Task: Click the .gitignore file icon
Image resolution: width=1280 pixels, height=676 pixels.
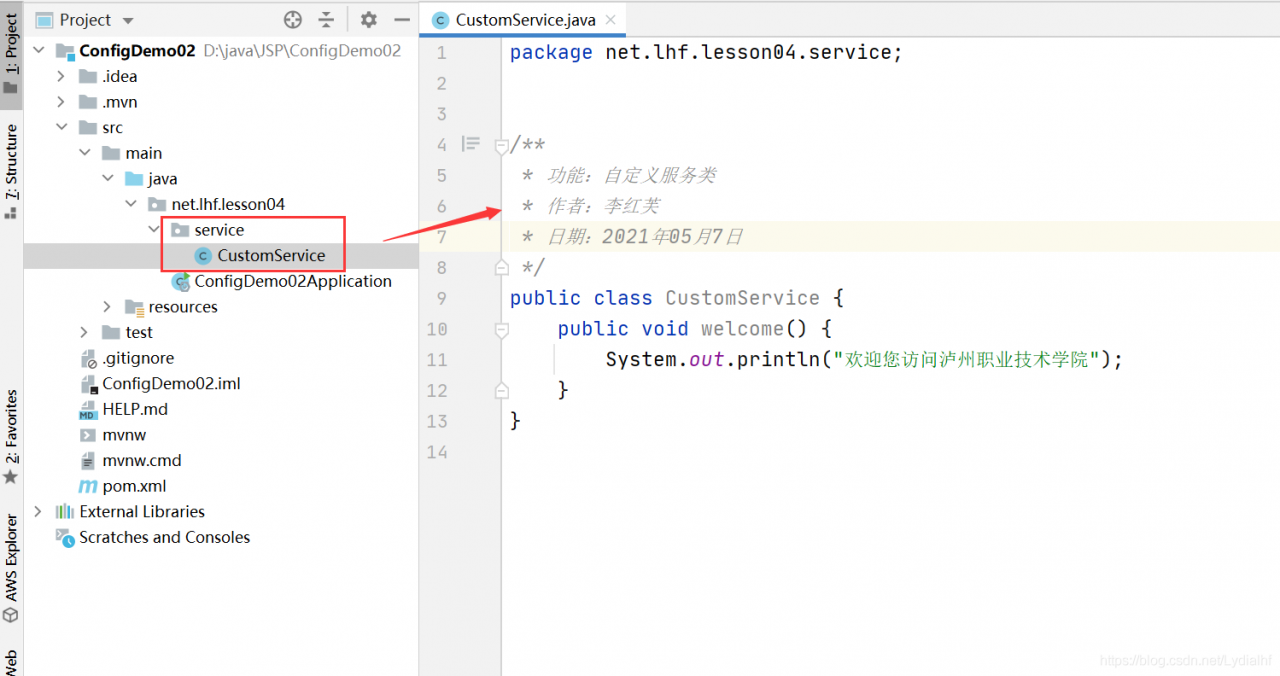Action: [x=88, y=358]
